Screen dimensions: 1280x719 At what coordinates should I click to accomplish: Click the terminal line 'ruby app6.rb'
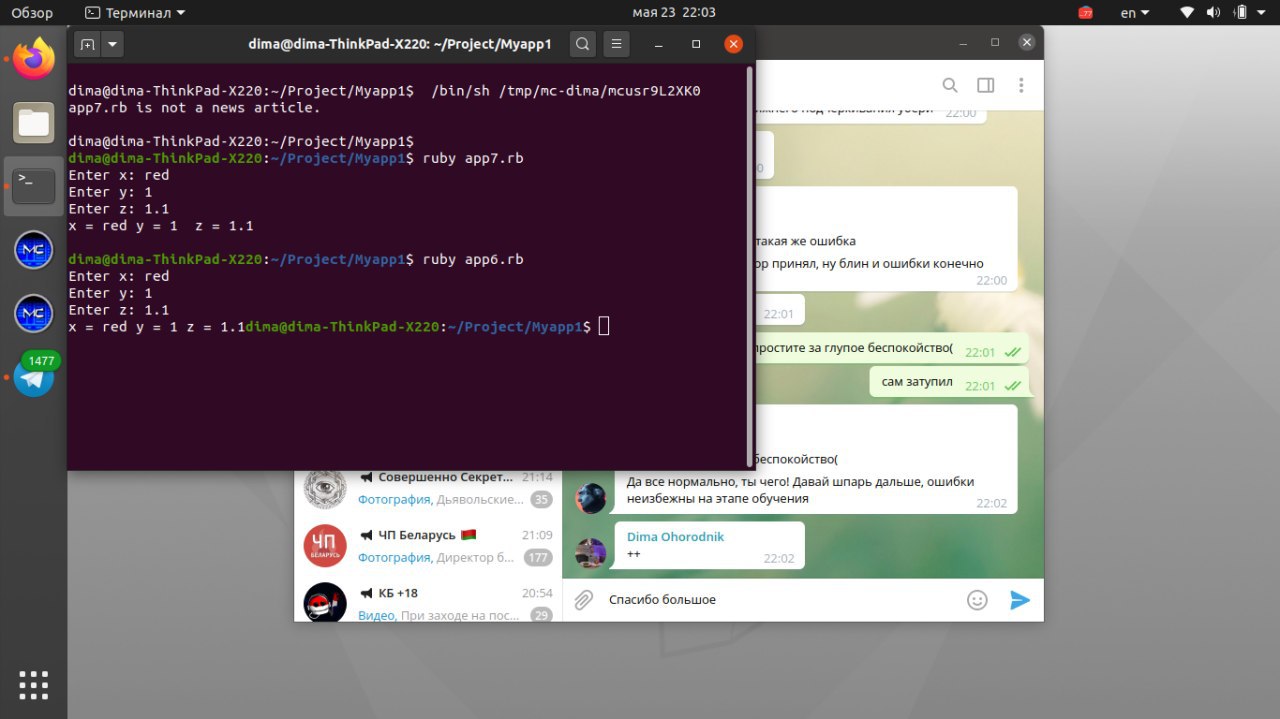coord(473,259)
